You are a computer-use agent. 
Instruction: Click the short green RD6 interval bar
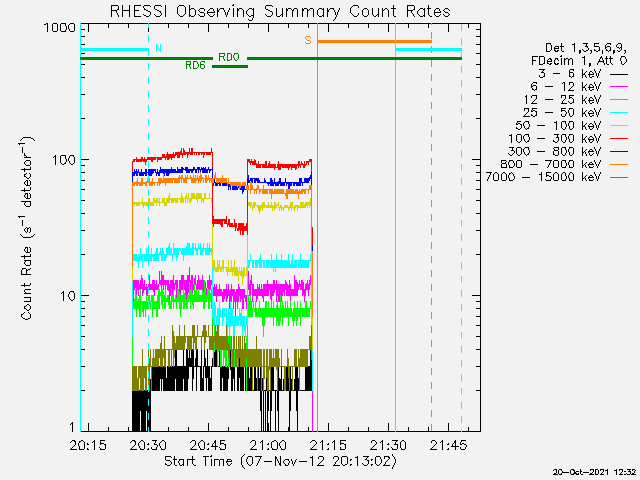pyautogui.click(x=230, y=67)
